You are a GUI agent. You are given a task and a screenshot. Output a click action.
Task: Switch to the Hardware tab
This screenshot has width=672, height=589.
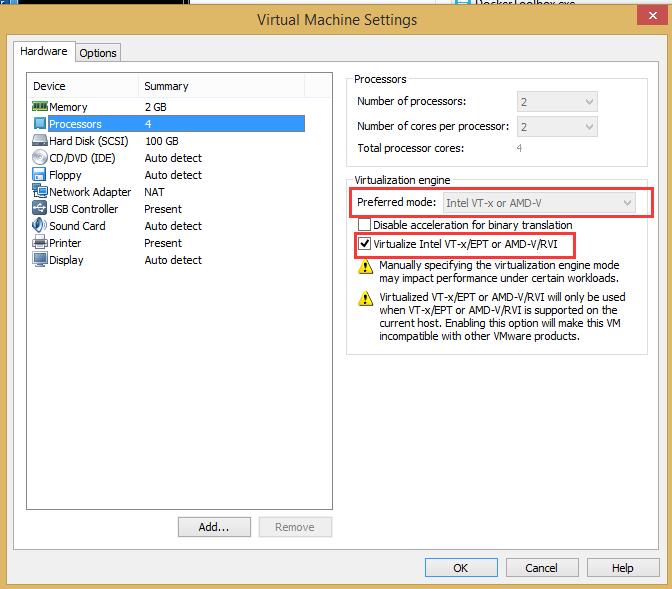[x=44, y=51]
